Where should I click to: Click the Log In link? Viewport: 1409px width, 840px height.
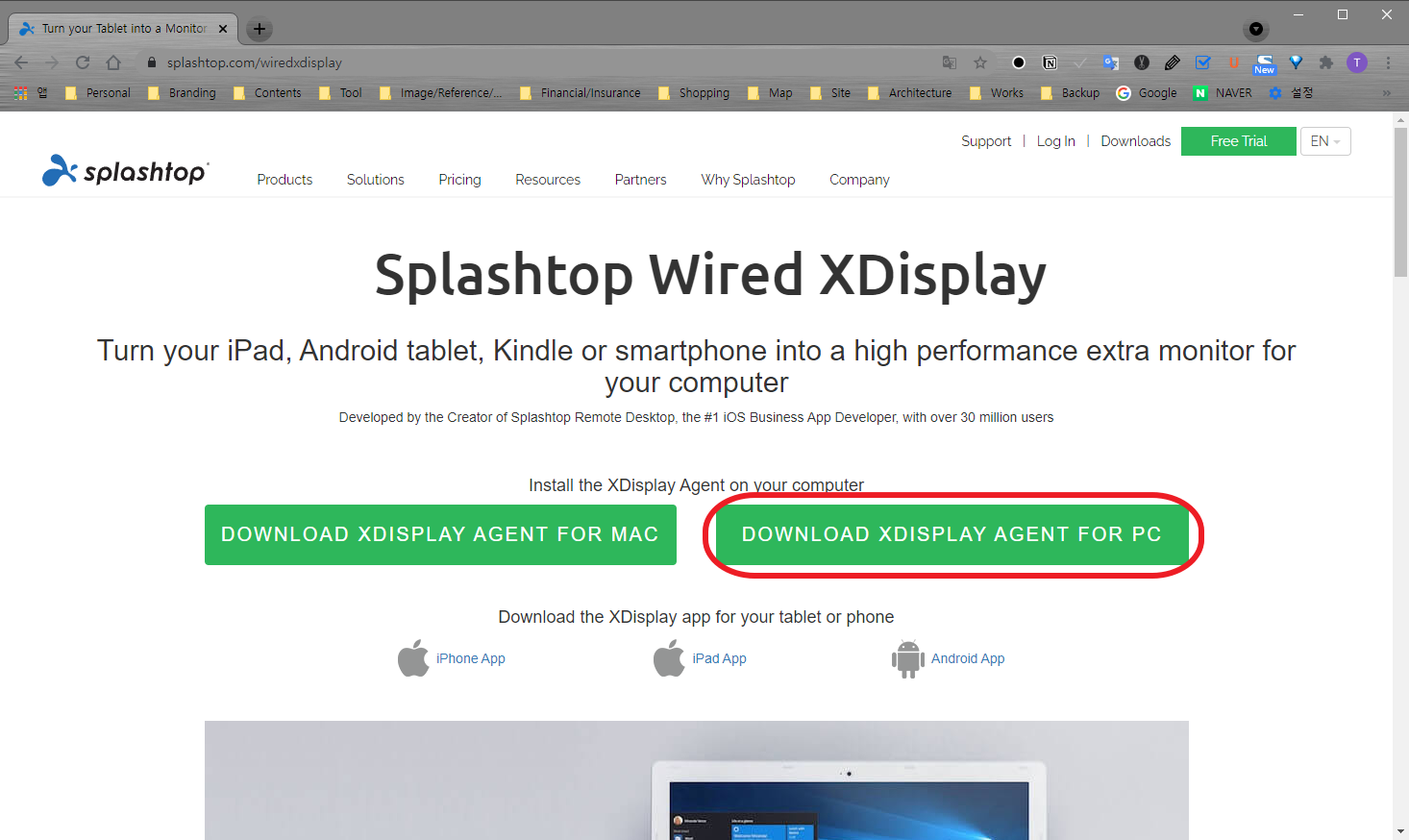[x=1055, y=141]
